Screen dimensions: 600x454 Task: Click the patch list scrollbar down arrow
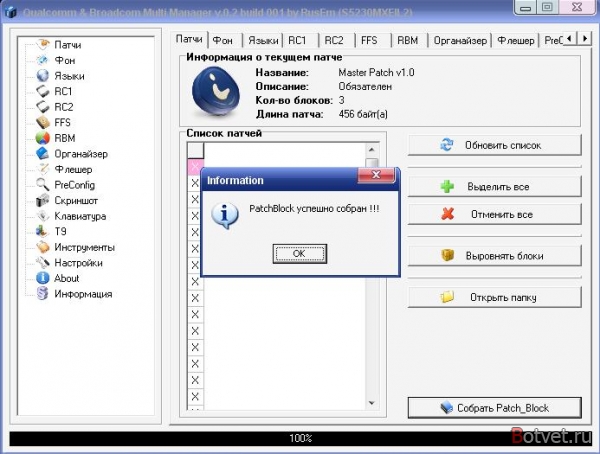pyautogui.click(x=372, y=403)
